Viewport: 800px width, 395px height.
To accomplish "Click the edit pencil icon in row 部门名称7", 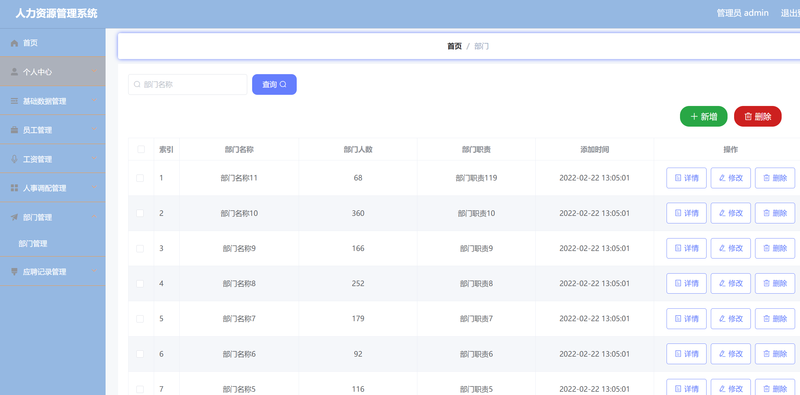I will [722, 318].
